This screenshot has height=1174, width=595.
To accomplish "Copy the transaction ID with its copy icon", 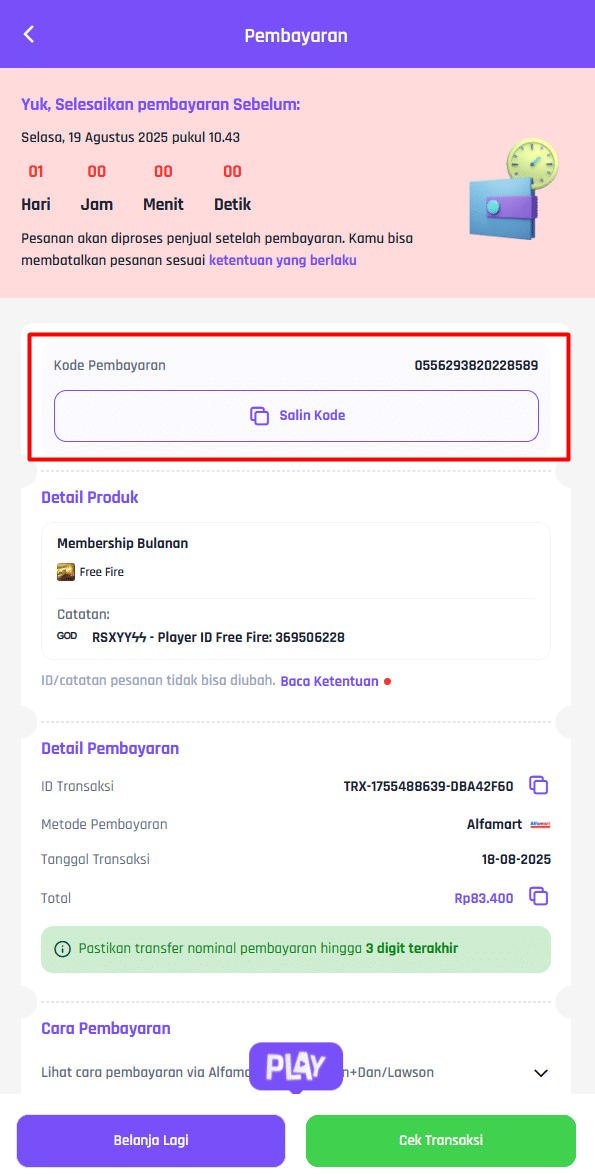I will pos(539,785).
